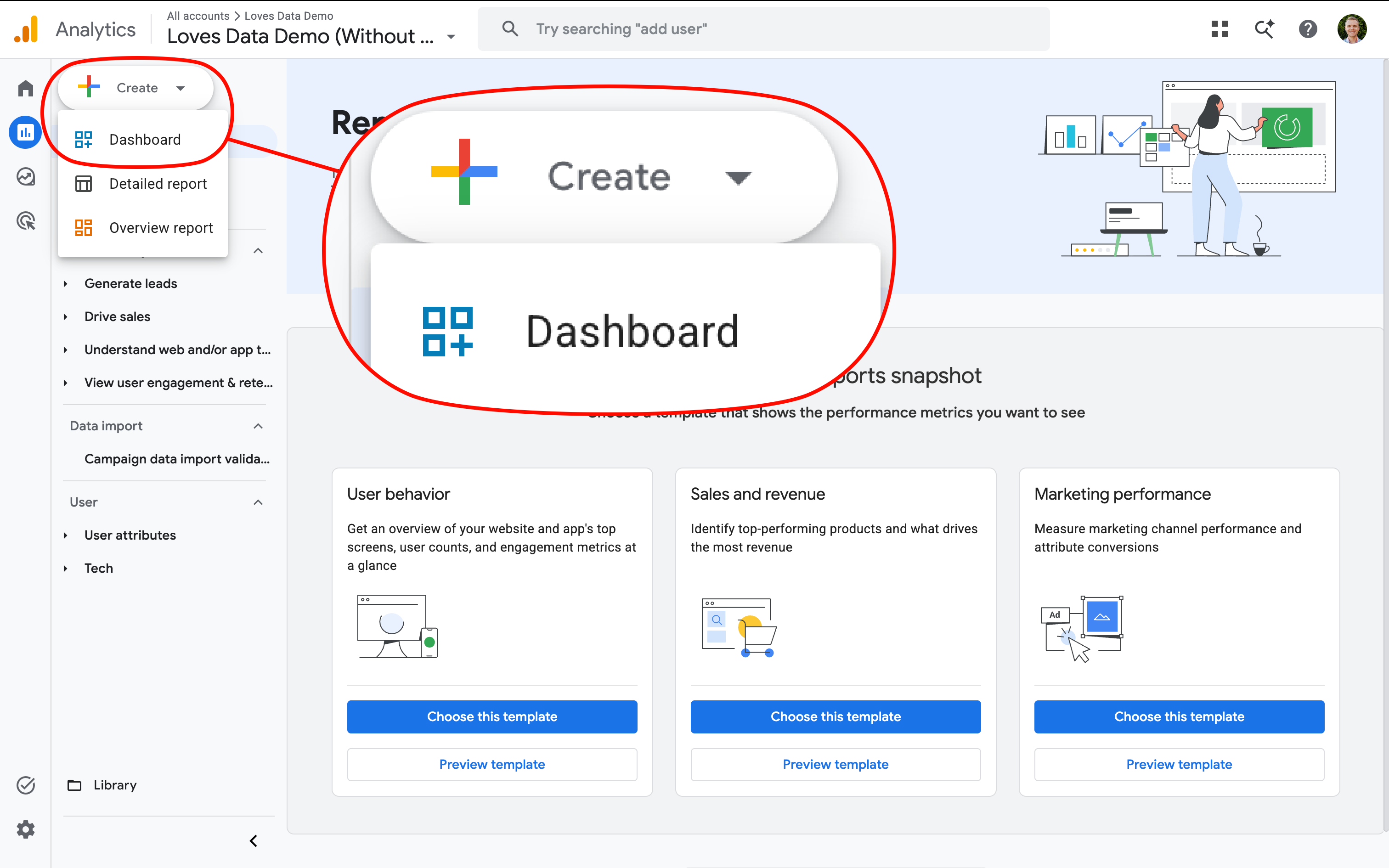
Task: Open the Create dropdown button
Action: click(x=136, y=88)
